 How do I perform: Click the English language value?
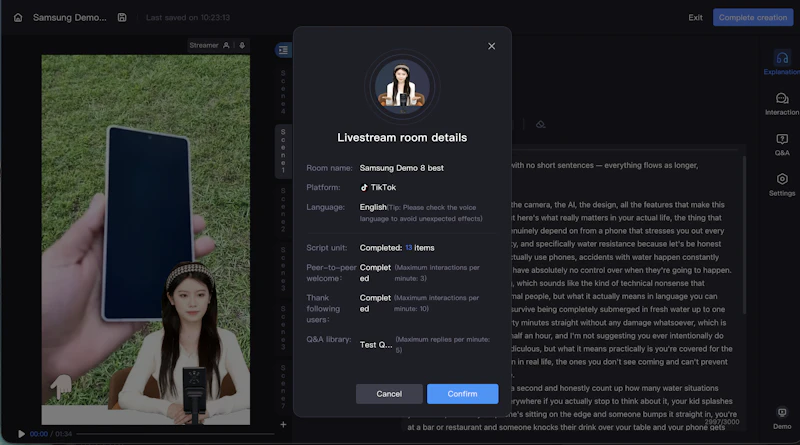372,207
